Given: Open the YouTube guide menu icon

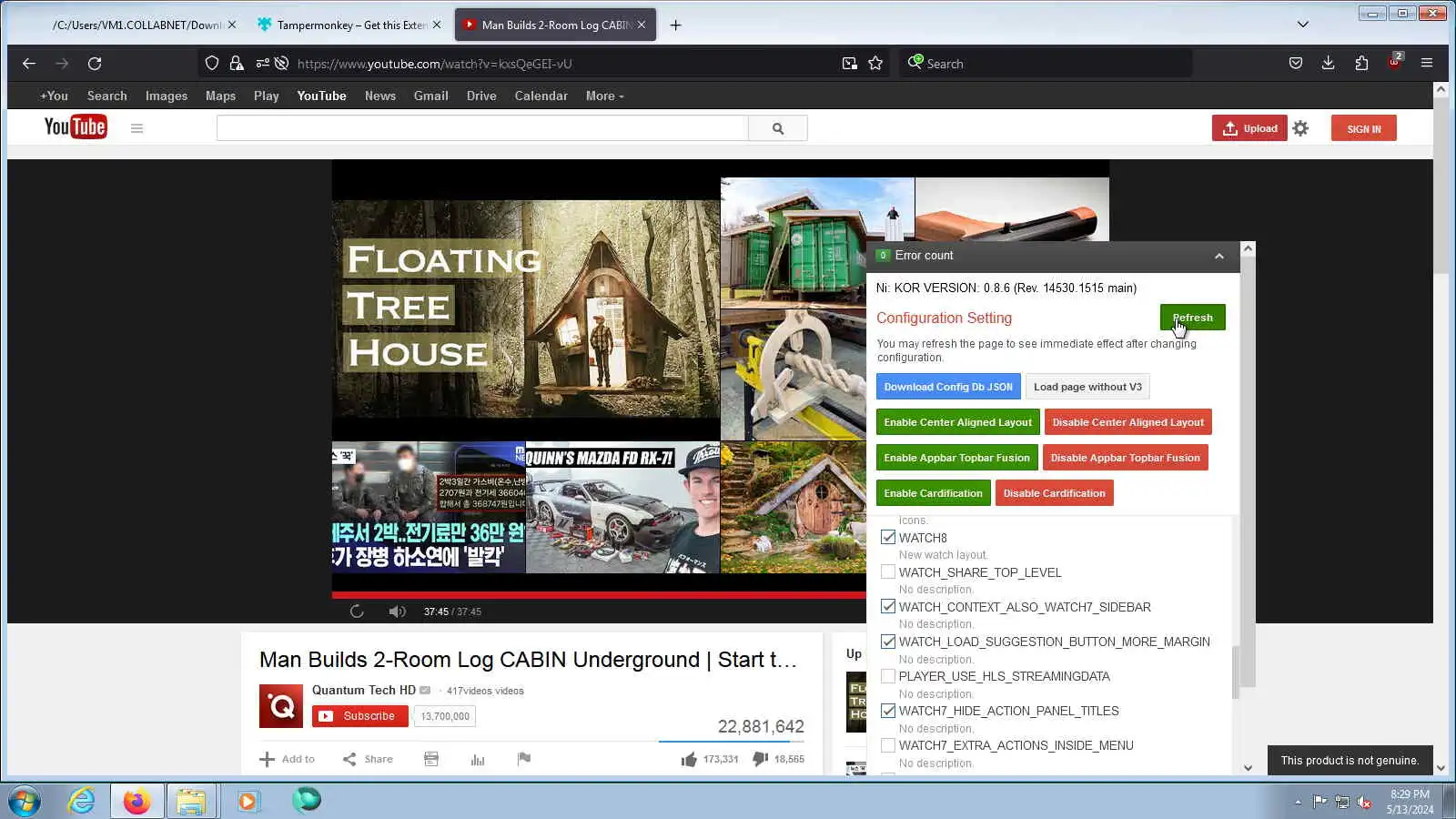Looking at the screenshot, I should [x=136, y=128].
